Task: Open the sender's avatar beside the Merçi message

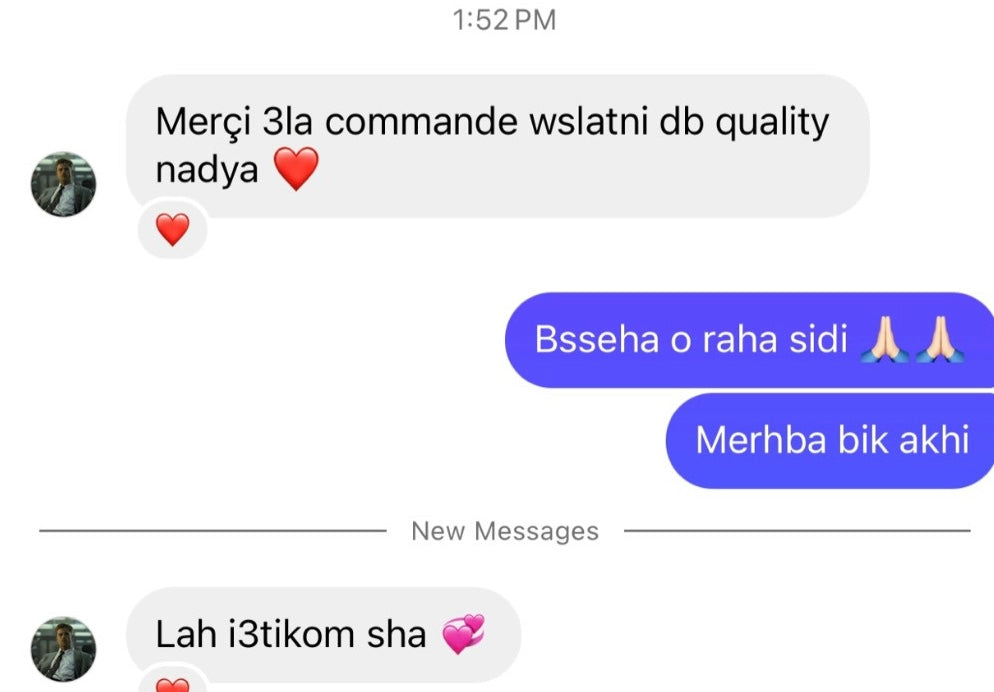Action: click(63, 184)
